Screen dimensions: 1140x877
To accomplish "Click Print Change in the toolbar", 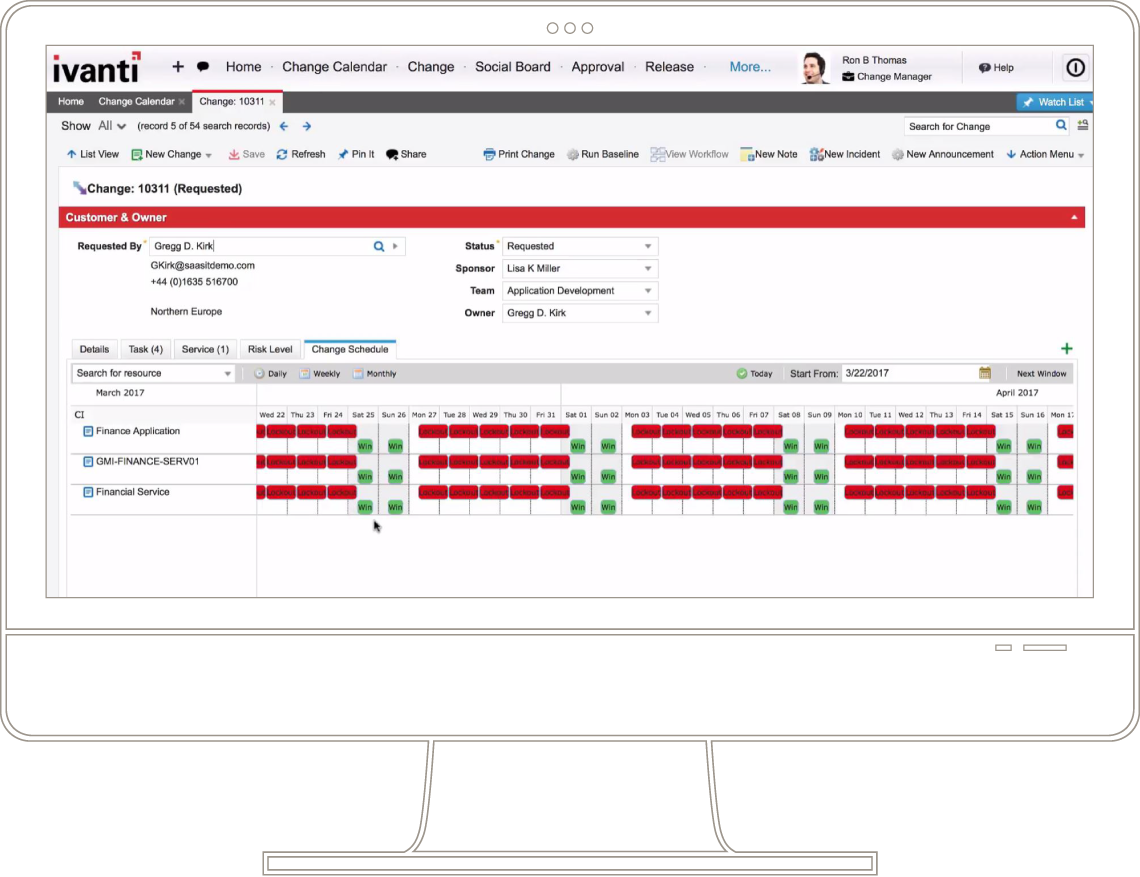I will 519,154.
